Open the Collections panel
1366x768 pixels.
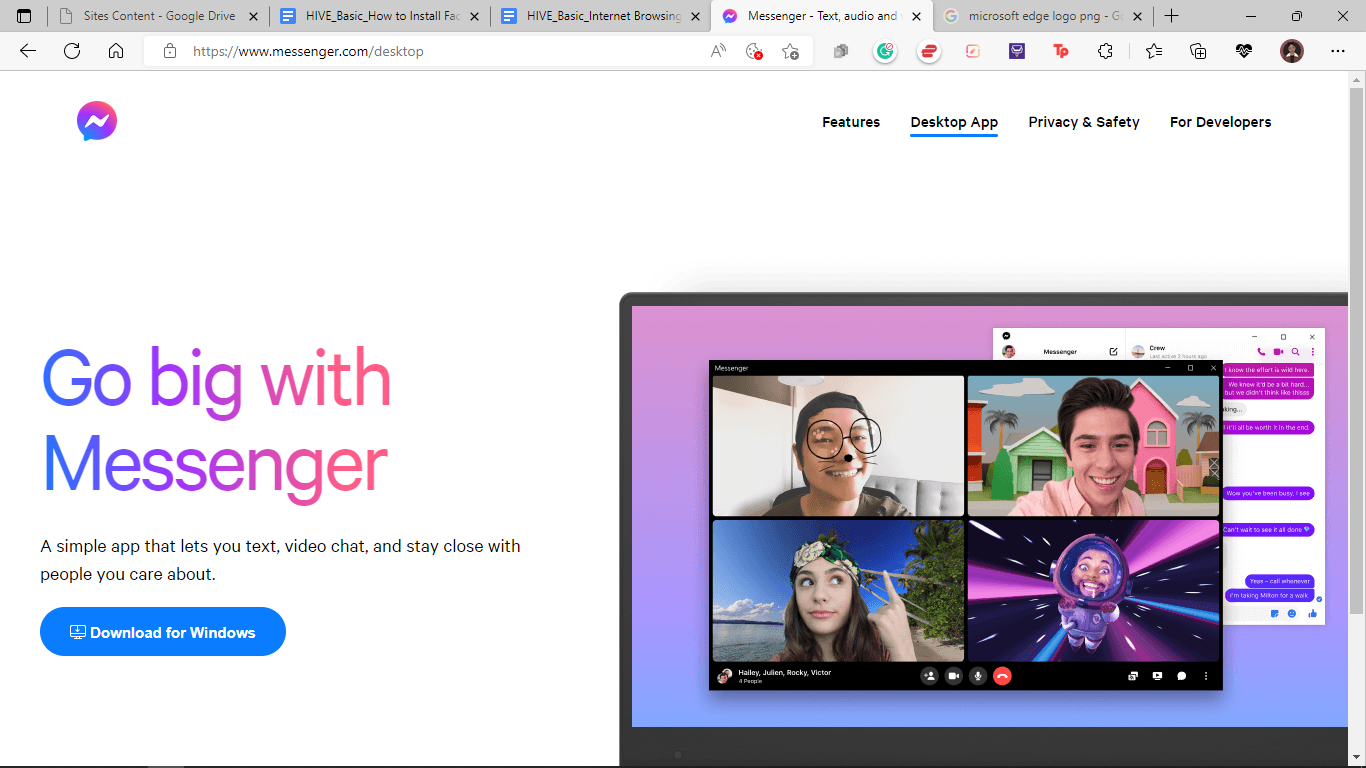click(x=1198, y=51)
